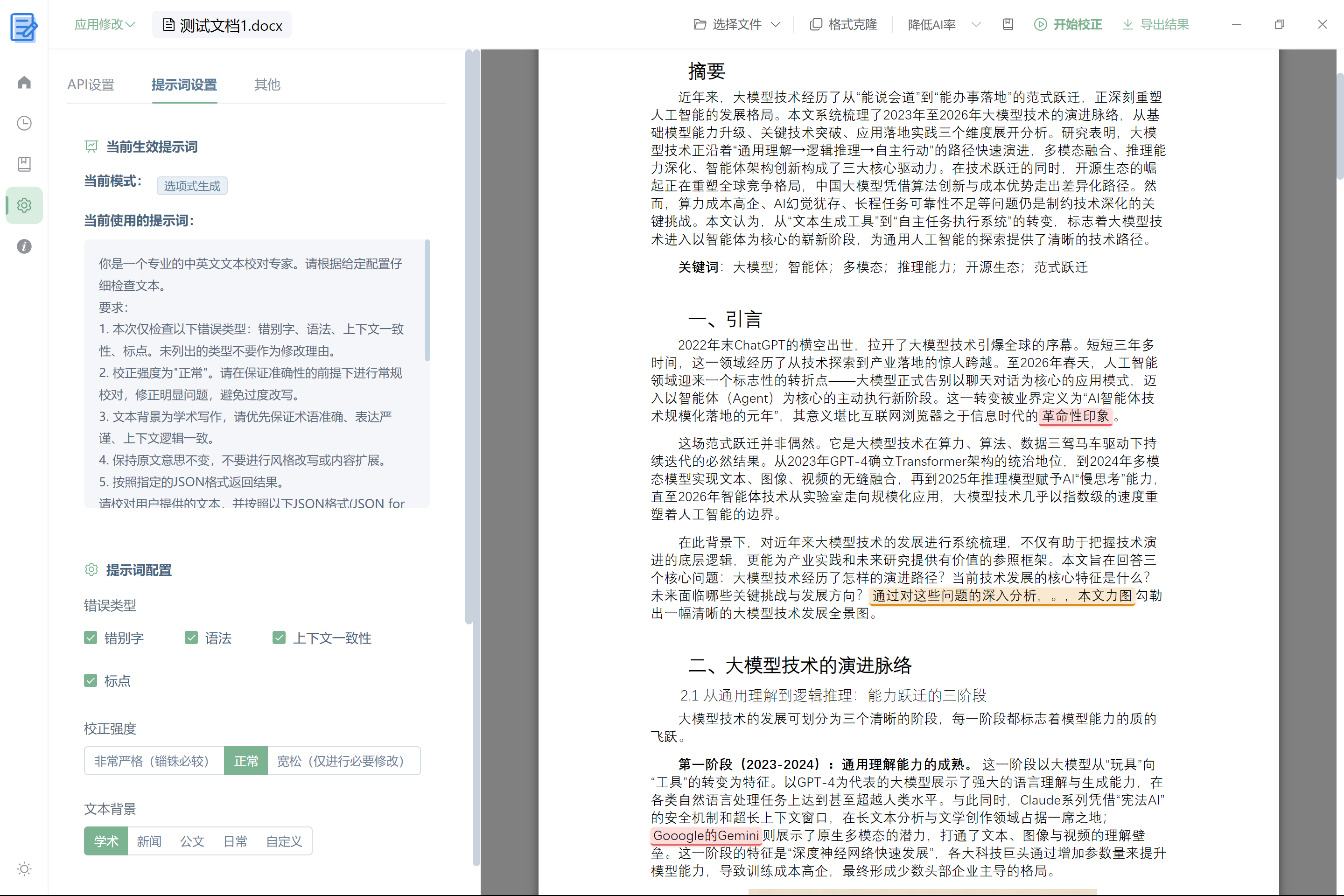This screenshot has height=896, width=1344.
Task: Click the bookmark icon in top toolbar
Action: pyautogui.click(x=1008, y=24)
